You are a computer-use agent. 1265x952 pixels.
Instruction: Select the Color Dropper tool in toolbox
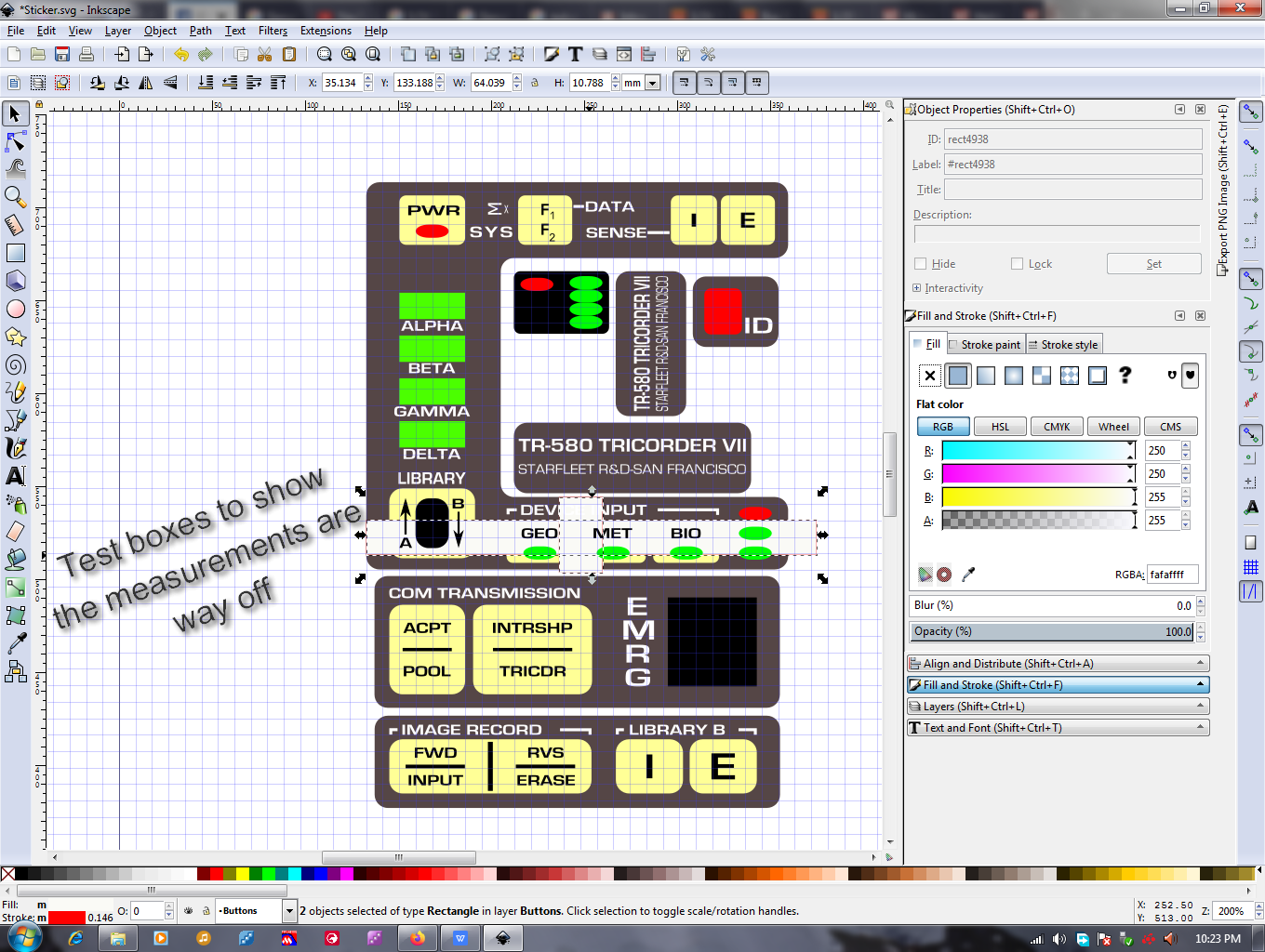(15, 643)
